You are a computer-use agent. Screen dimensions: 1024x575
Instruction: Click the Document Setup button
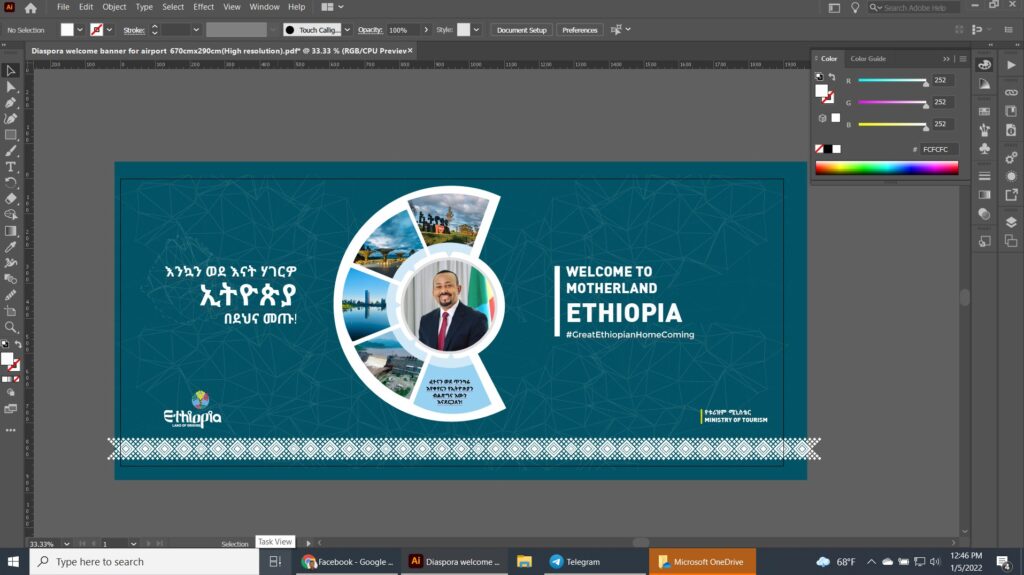[521, 30]
